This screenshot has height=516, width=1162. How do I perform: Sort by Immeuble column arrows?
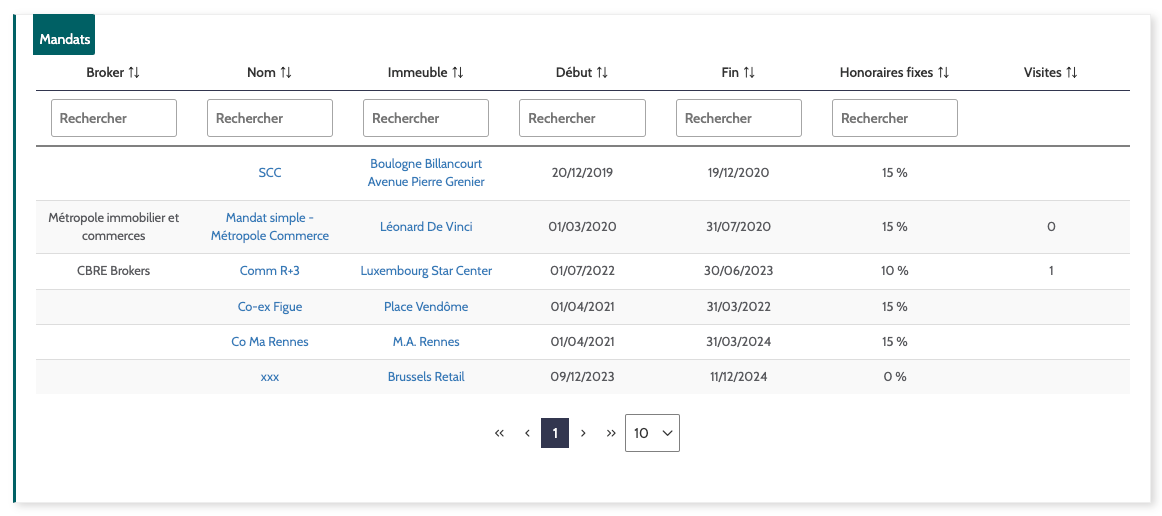458,73
